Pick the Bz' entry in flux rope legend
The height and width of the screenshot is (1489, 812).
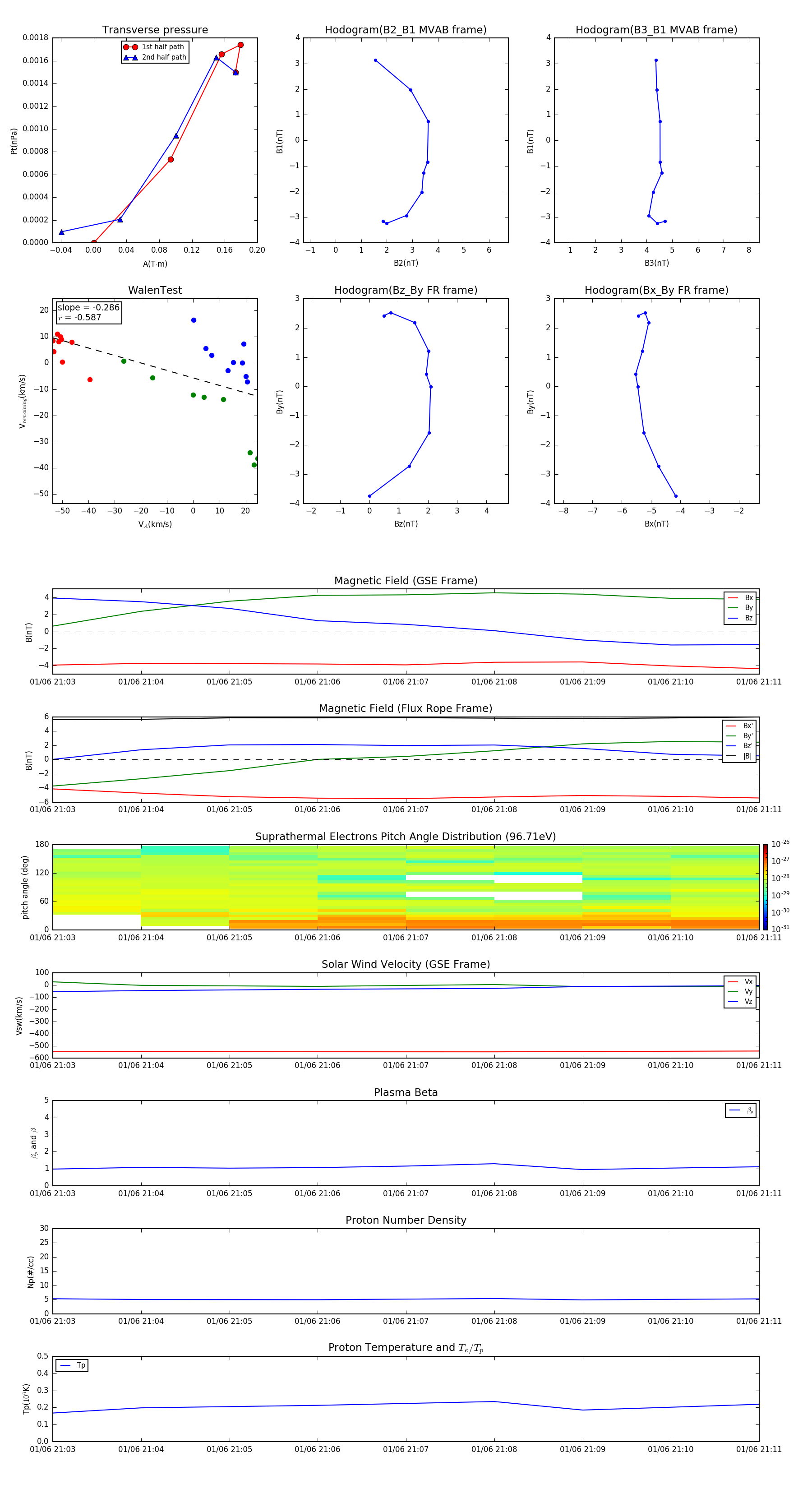pyautogui.click(x=740, y=746)
